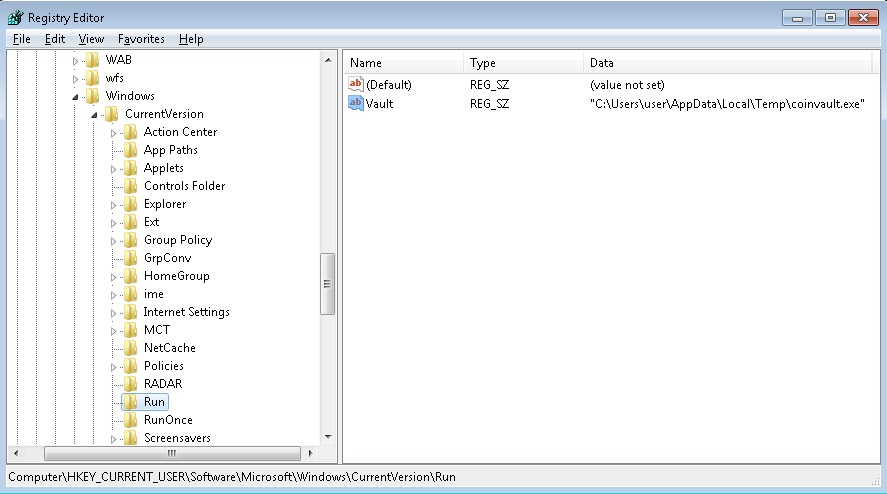Click the Windows key folder icon
This screenshot has height=494, width=887.
[x=93, y=96]
